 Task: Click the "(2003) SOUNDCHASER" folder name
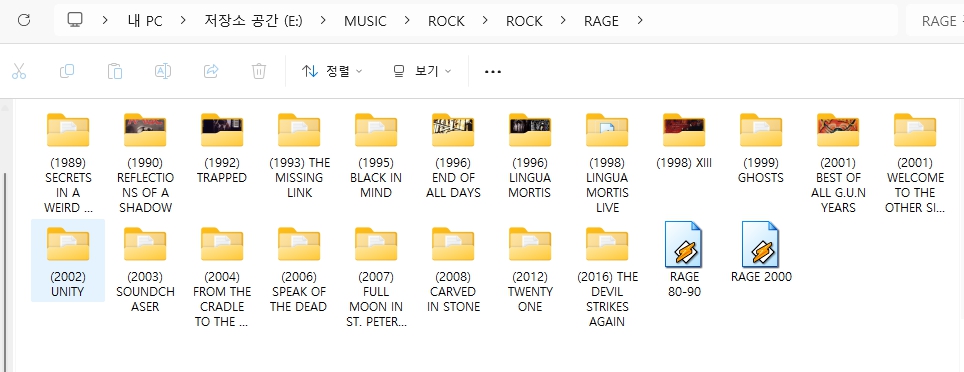145,291
